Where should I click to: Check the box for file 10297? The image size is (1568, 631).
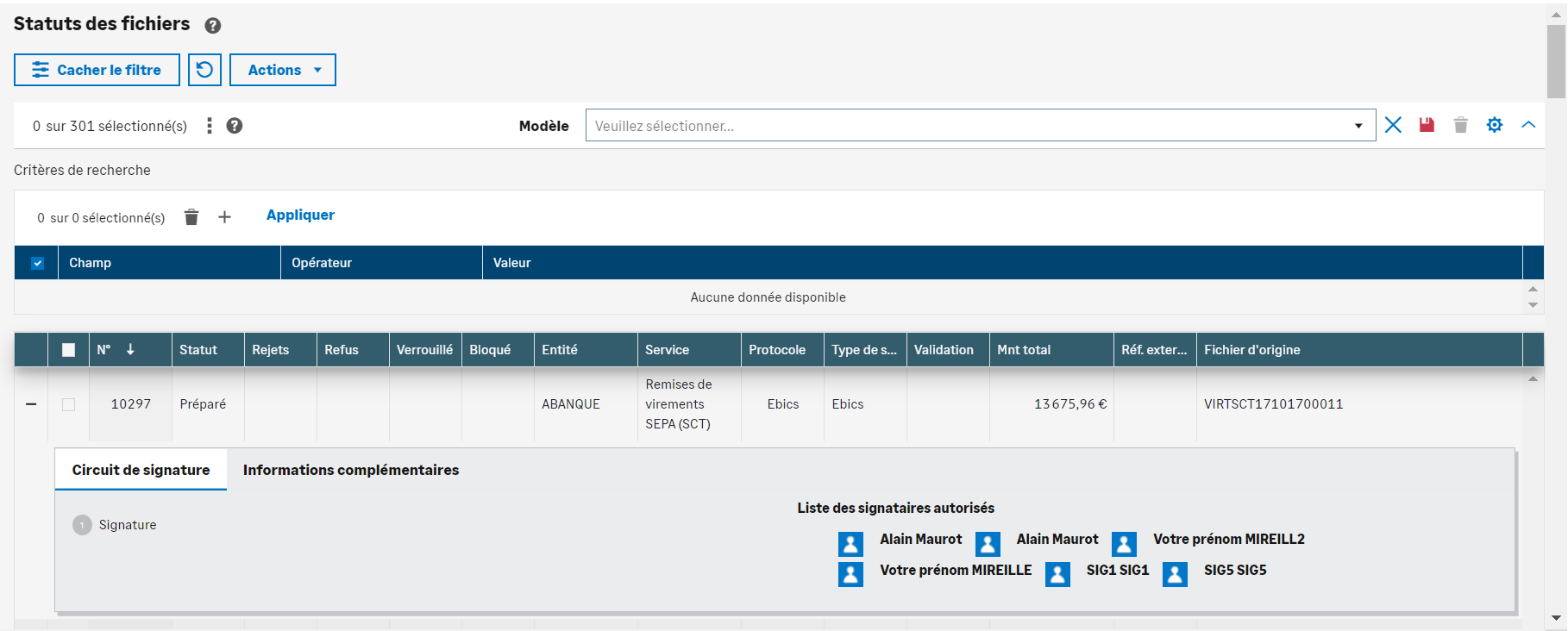click(x=69, y=404)
